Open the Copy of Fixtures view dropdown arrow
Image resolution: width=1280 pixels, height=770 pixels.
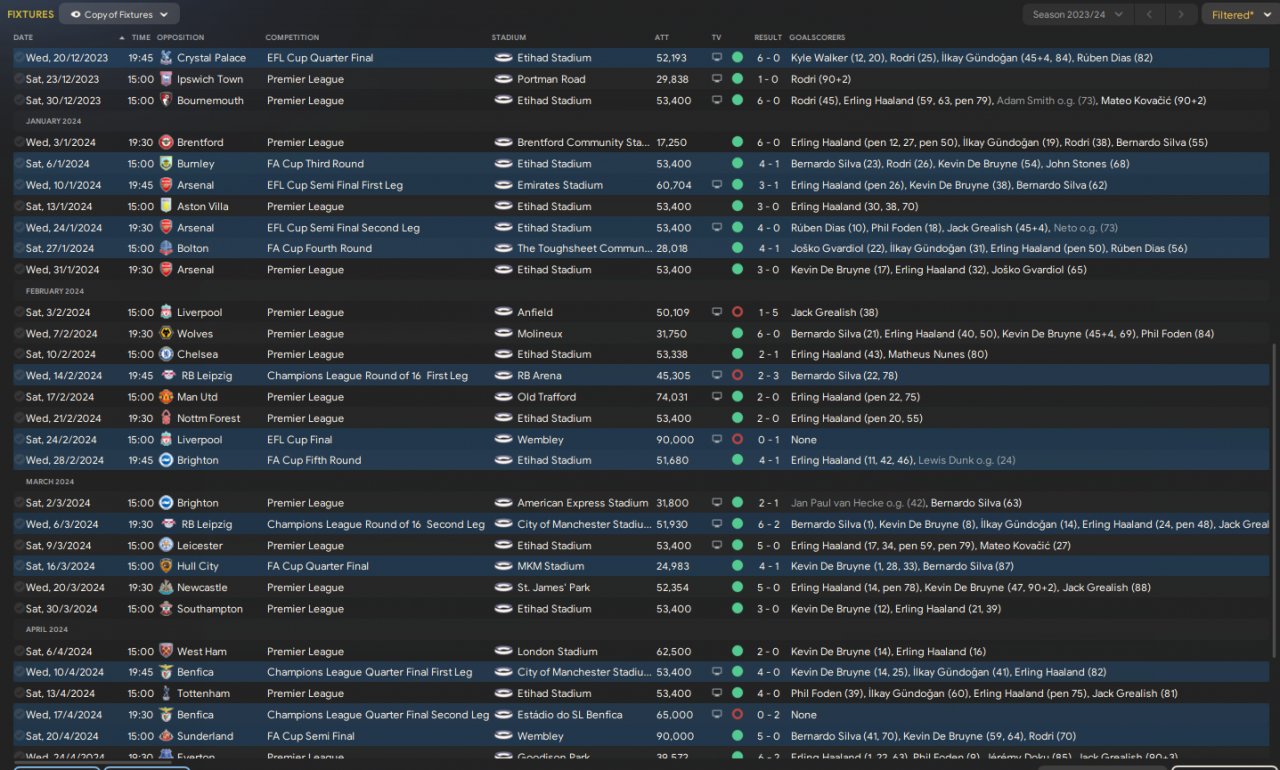click(x=164, y=15)
